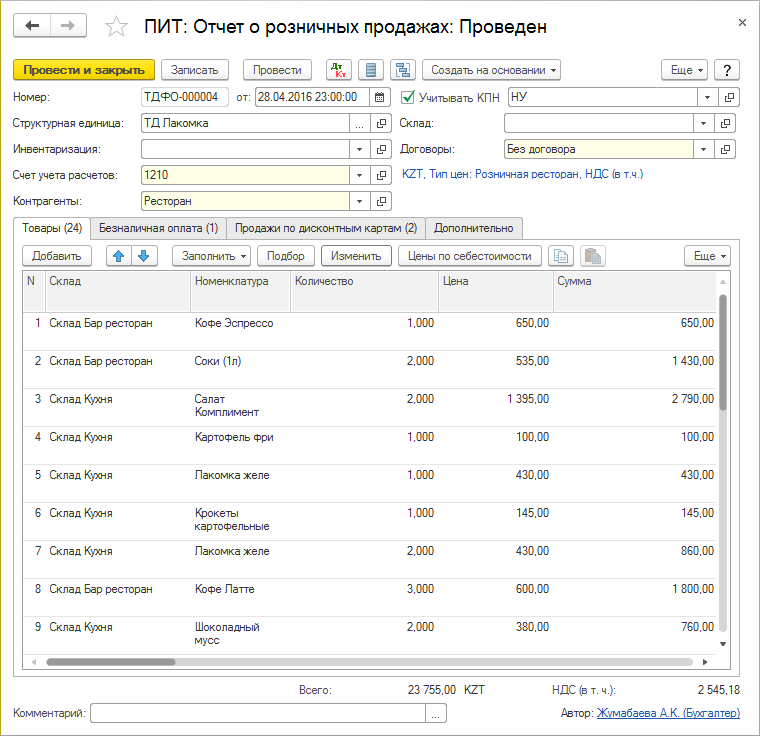Viewport: 760px width, 736px height.
Task: Open calendar picker next to date field
Action: pos(379,97)
